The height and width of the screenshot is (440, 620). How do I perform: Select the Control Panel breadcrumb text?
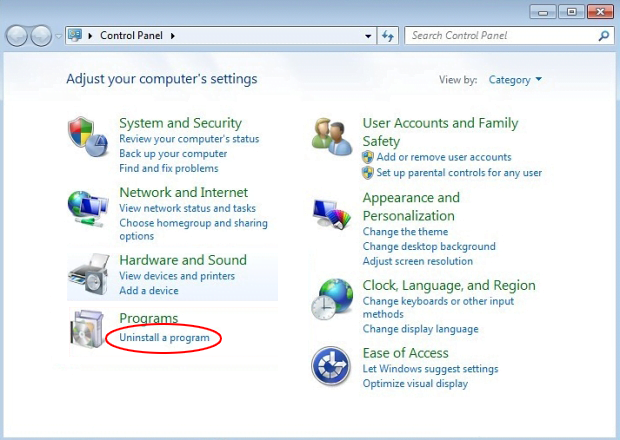click(x=131, y=36)
